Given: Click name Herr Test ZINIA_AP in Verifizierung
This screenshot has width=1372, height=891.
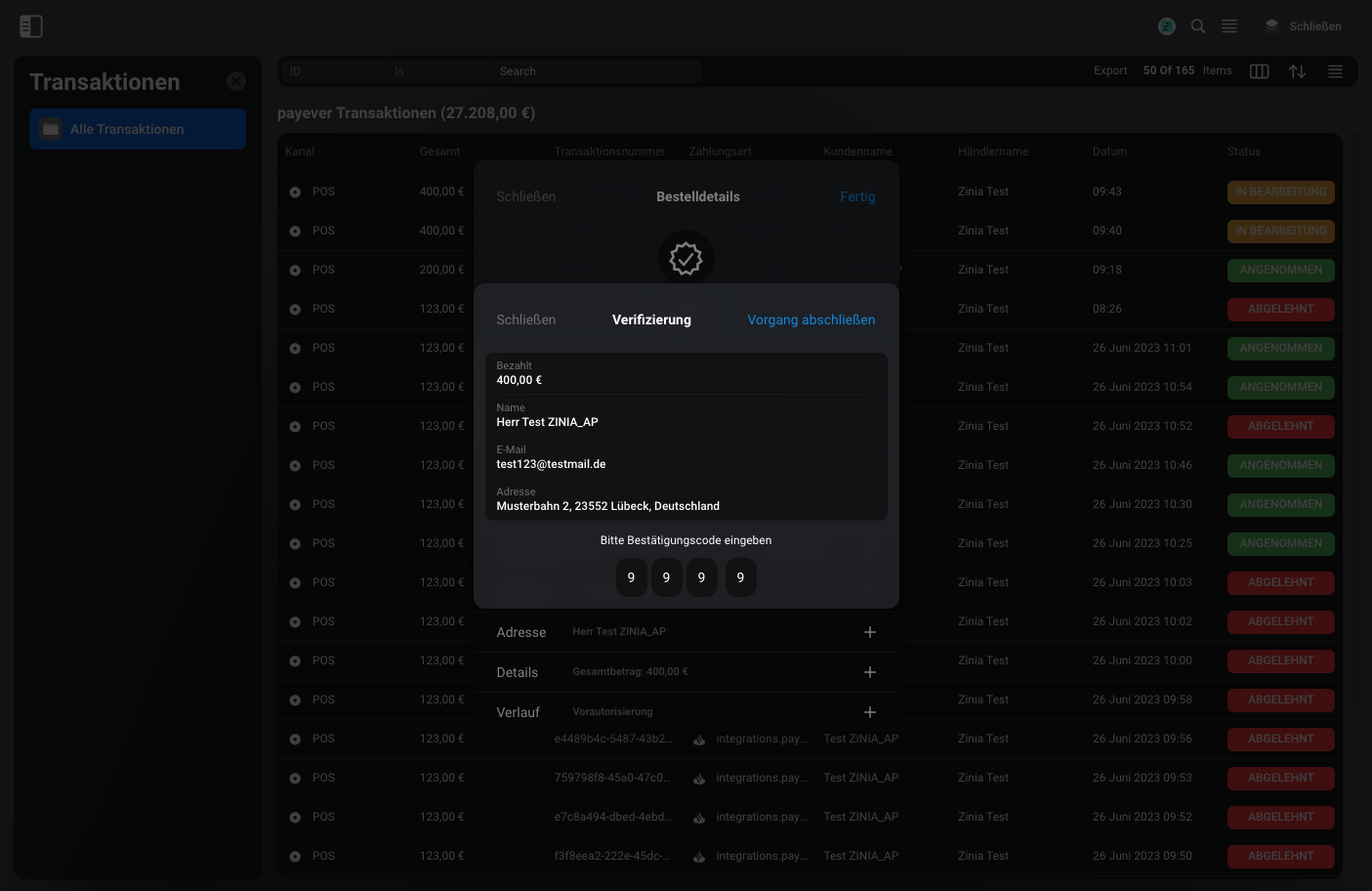Looking at the screenshot, I should coord(547,422).
